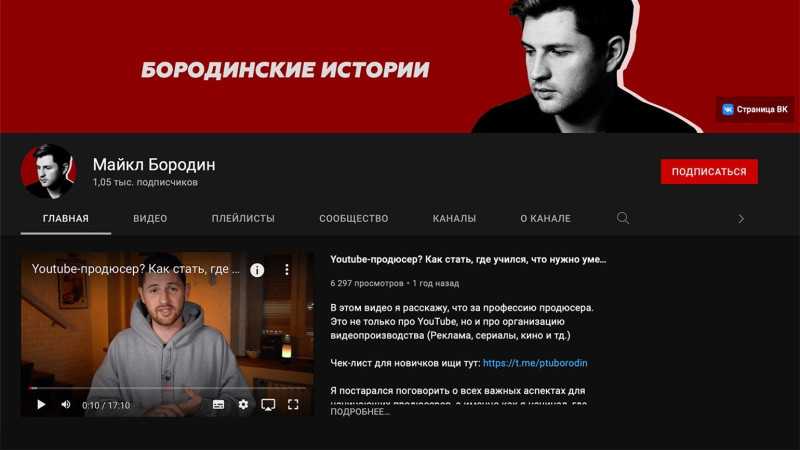Go to the Сообщество tab
Screen dimensions: 800x450
click(354, 218)
